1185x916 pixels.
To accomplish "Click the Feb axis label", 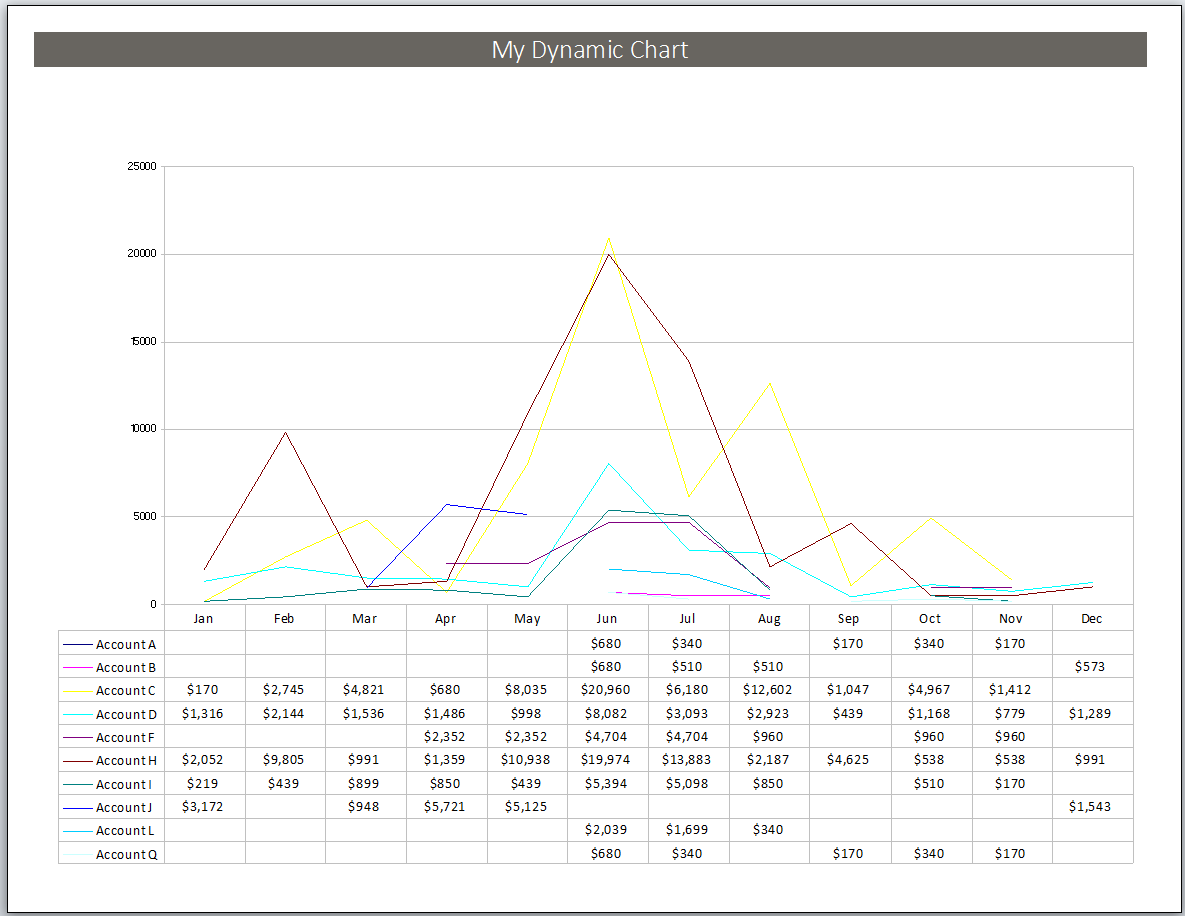I will 283,618.
